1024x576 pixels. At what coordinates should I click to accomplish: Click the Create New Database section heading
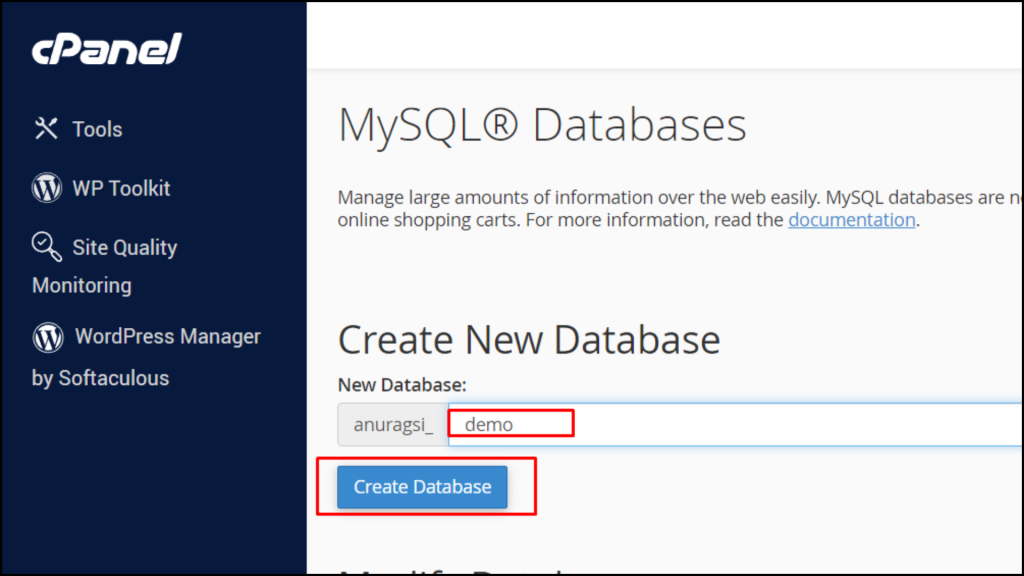click(x=528, y=340)
